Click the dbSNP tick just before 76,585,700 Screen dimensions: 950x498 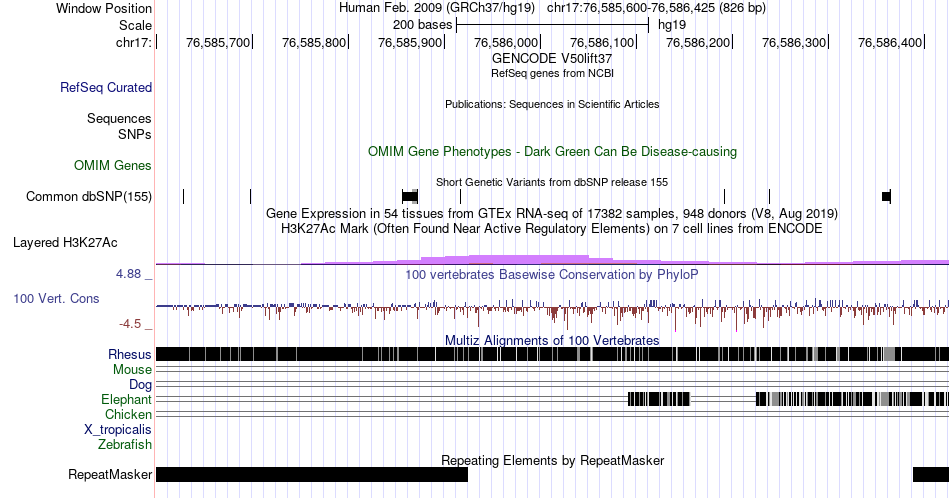point(250,196)
